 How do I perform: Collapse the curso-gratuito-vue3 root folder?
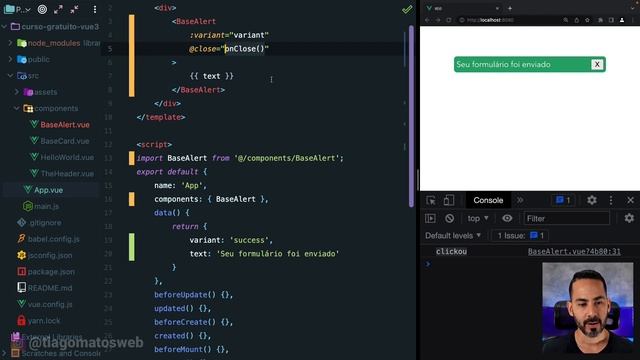point(4,27)
